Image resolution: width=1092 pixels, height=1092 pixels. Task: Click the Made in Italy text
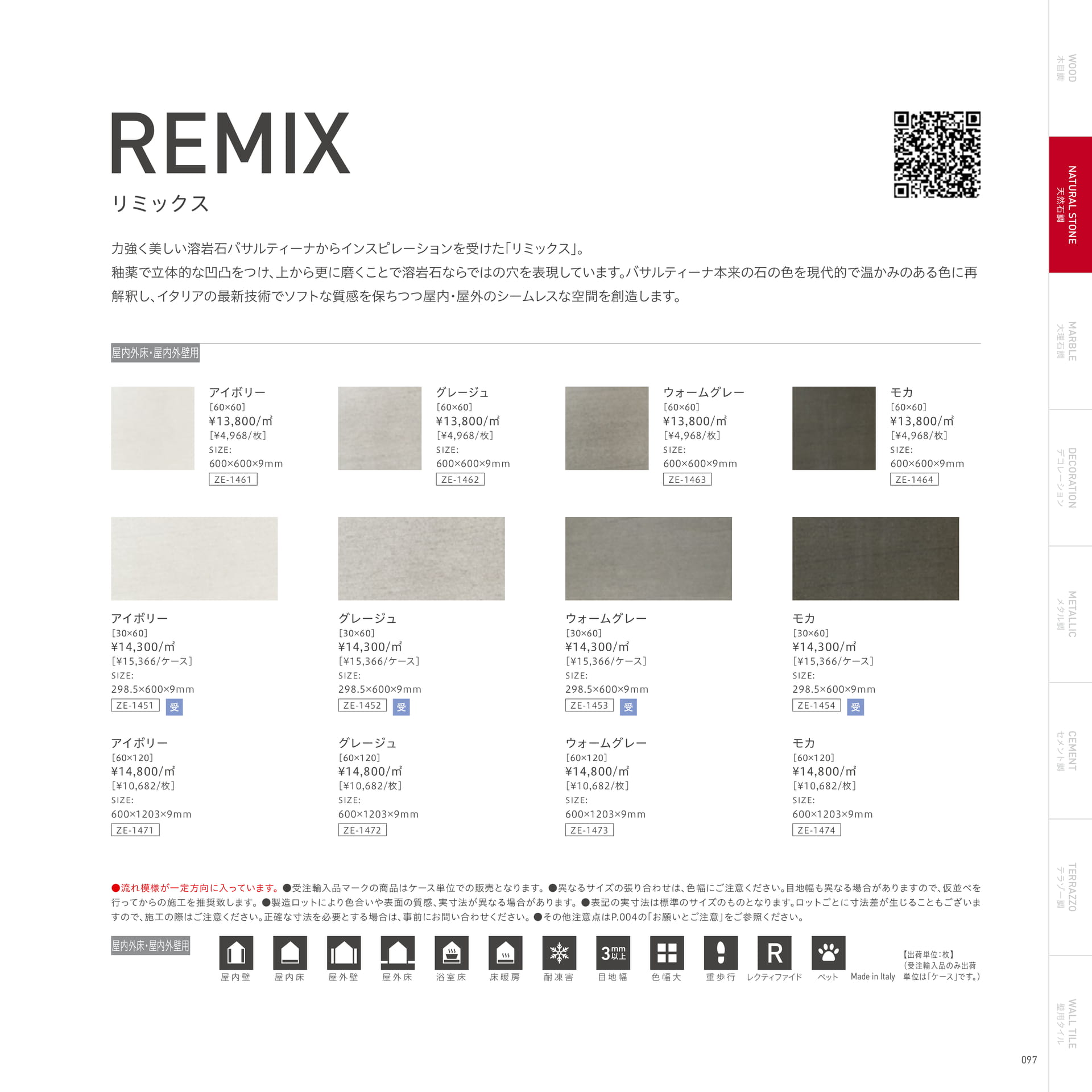(873, 977)
